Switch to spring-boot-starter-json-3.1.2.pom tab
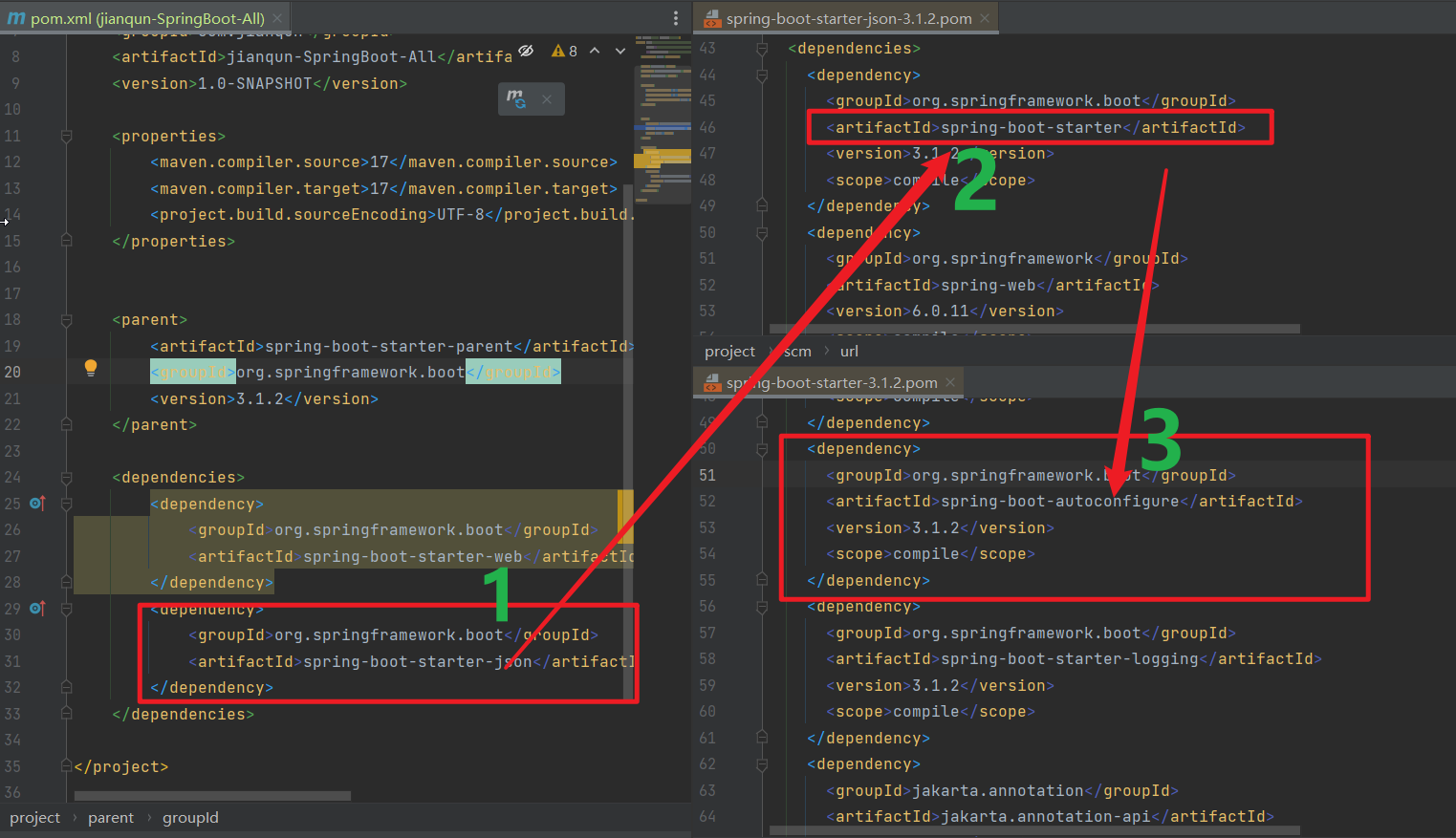Screen dimensions: 1456x838 coord(847,18)
